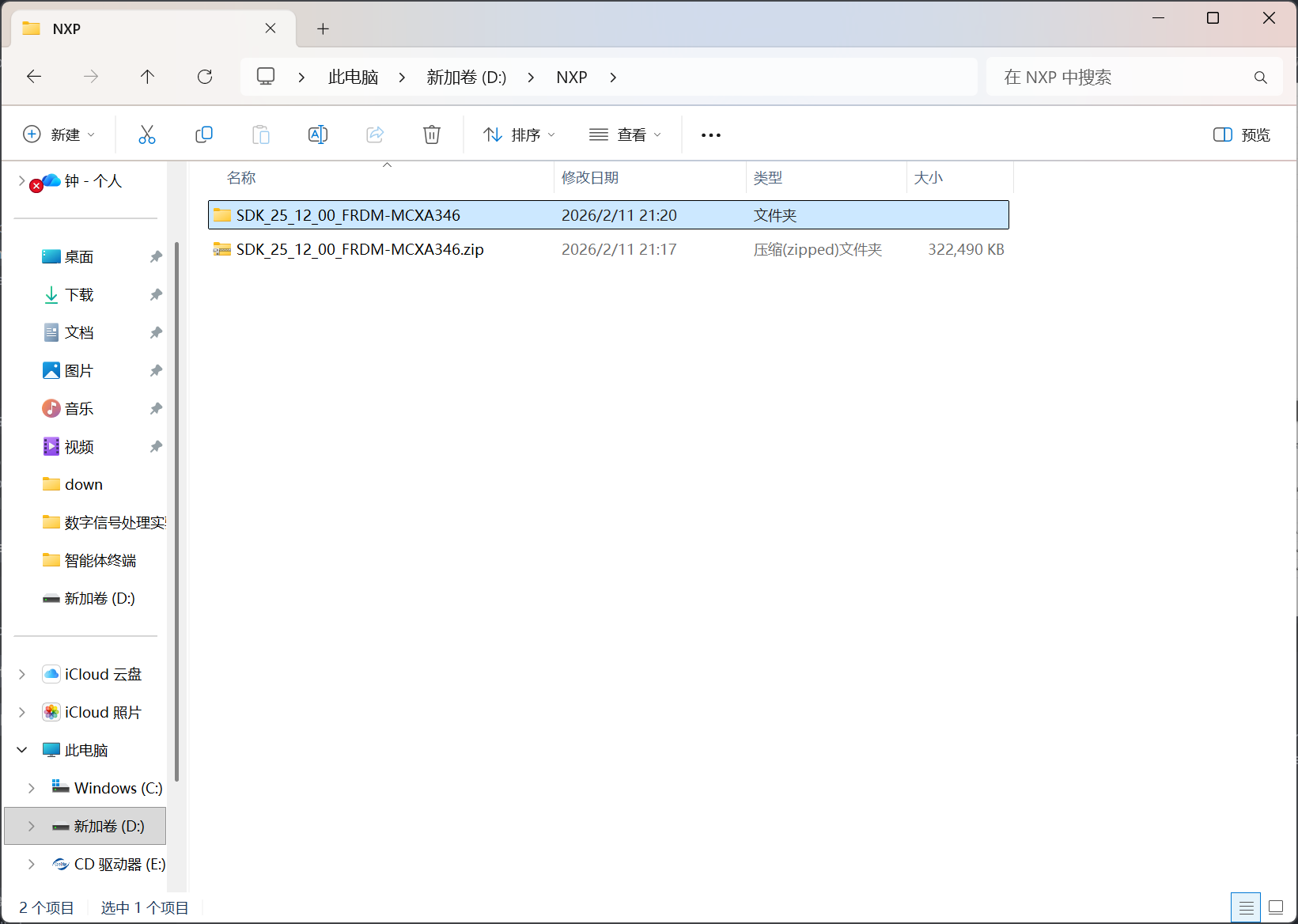Image resolution: width=1298 pixels, height=924 pixels.
Task: Open 视频 in the sidebar
Action: click(x=79, y=447)
